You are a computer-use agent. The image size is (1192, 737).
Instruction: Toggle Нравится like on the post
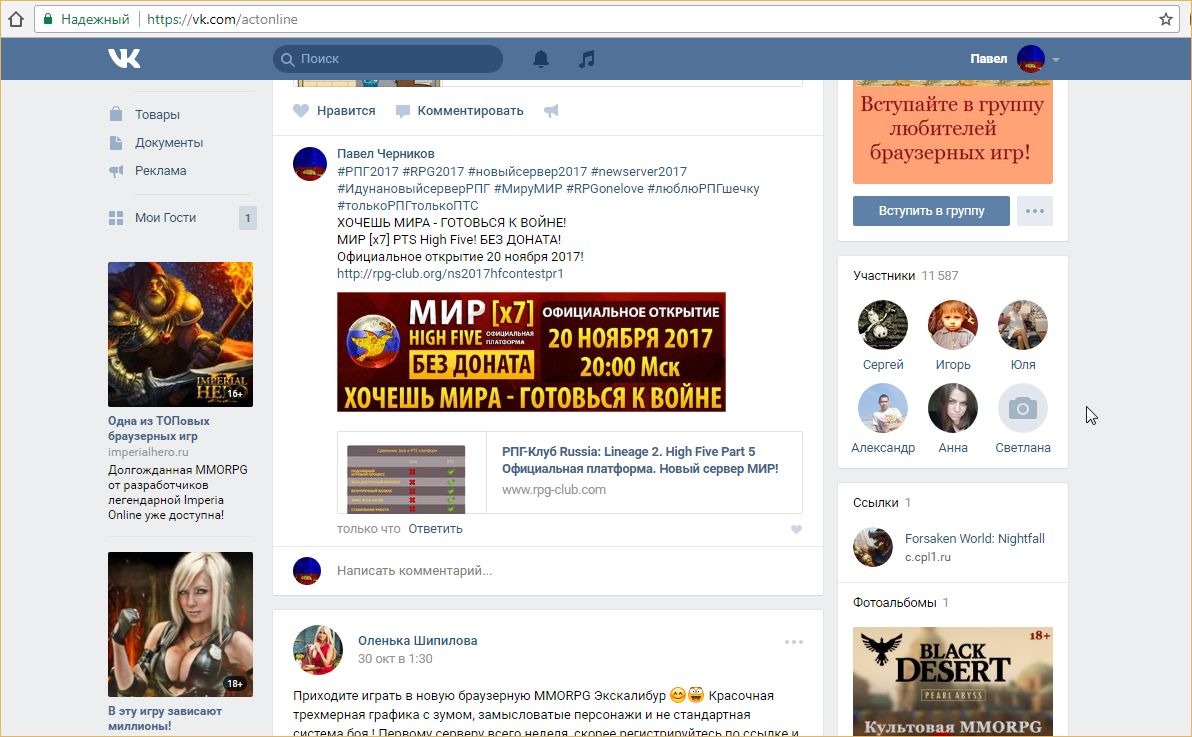334,111
